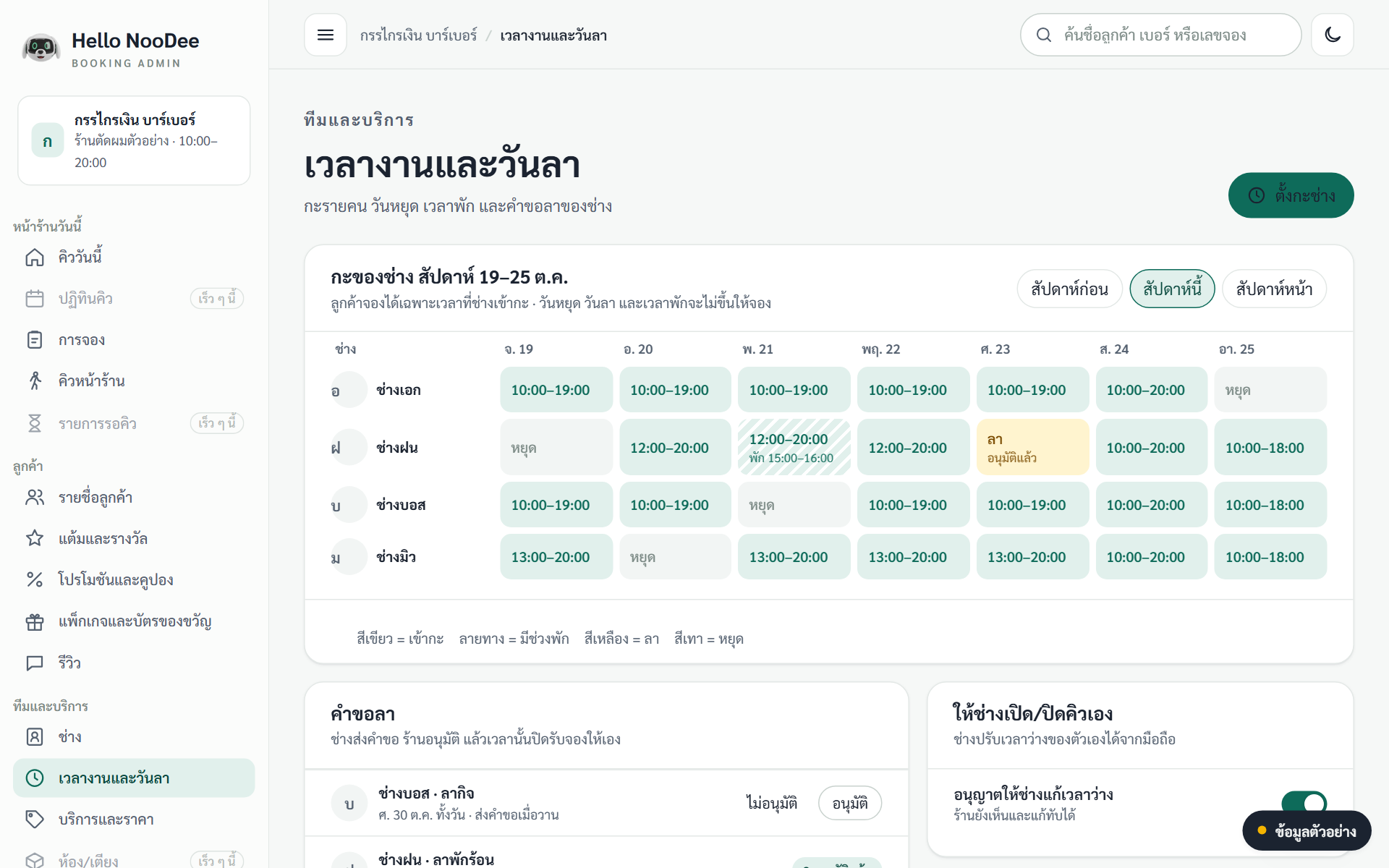This screenshot has height=868, width=1389.
Task: Click the home icon for คิววันนี้
Action: coord(35,258)
